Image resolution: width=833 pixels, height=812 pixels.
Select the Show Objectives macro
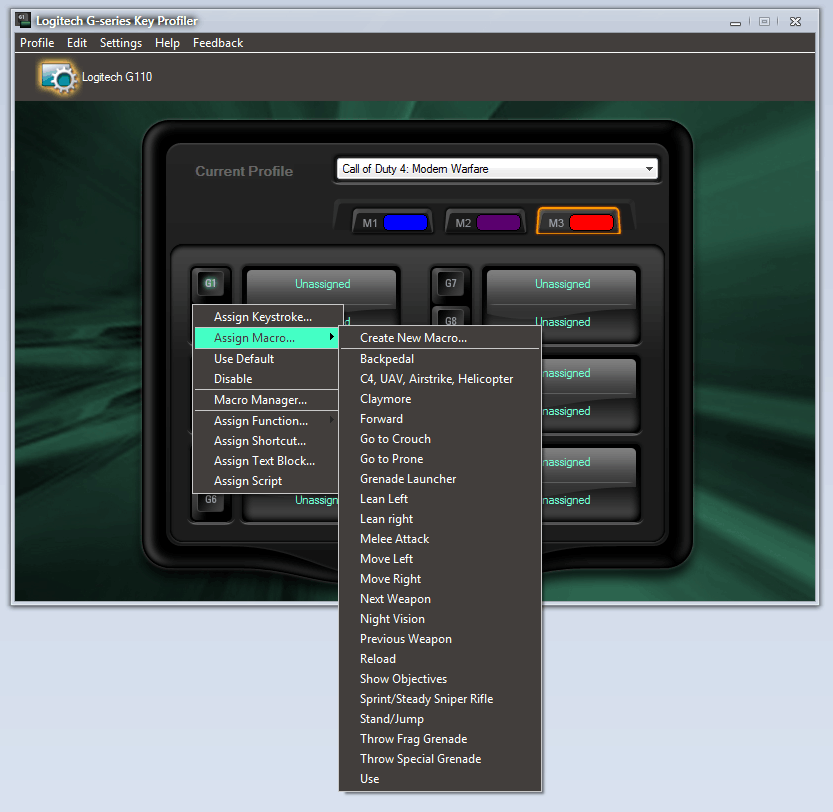pyautogui.click(x=440, y=679)
